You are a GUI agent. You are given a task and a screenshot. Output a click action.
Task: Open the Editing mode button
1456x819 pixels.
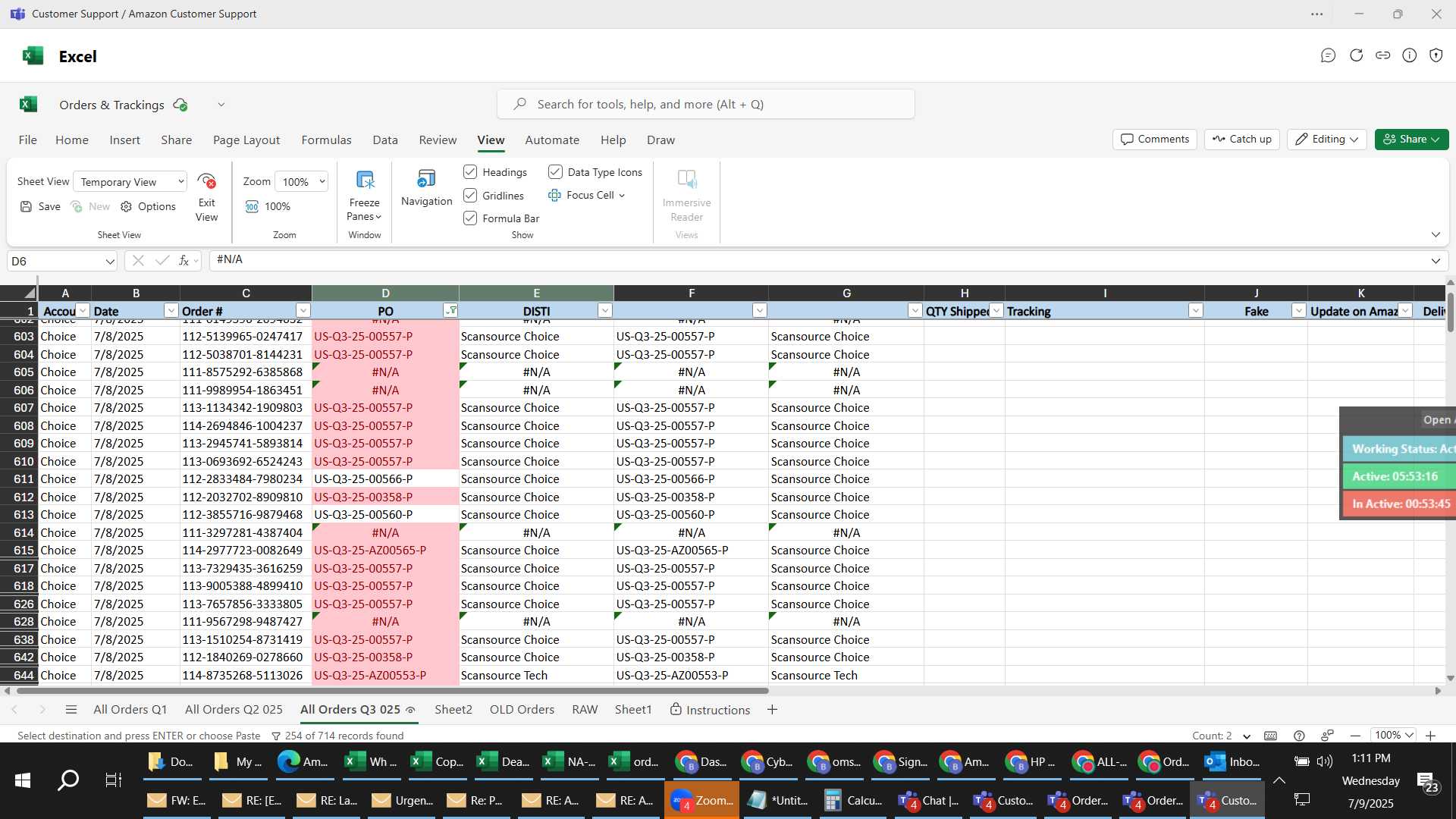pyautogui.click(x=1326, y=140)
